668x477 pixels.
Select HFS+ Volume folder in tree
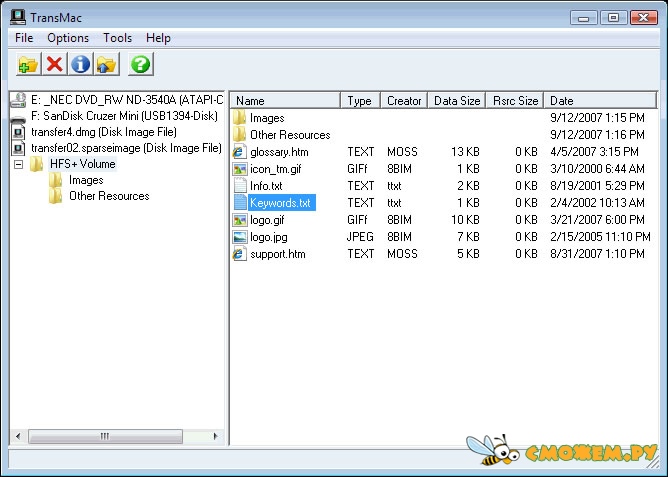click(x=83, y=164)
